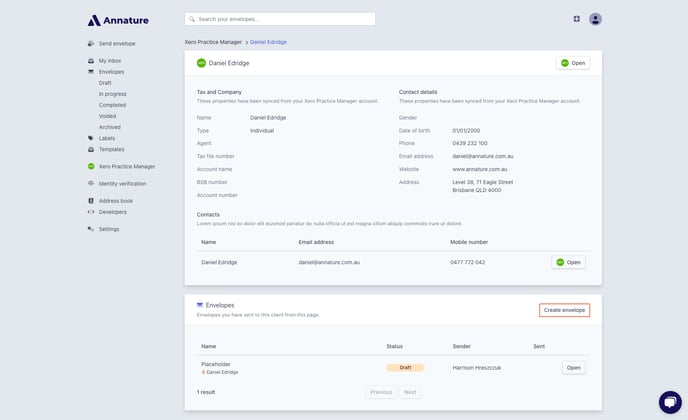688x420 pixels.
Task: Open Completed envelopes
Action: pyautogui.click(x=112, y=105)
